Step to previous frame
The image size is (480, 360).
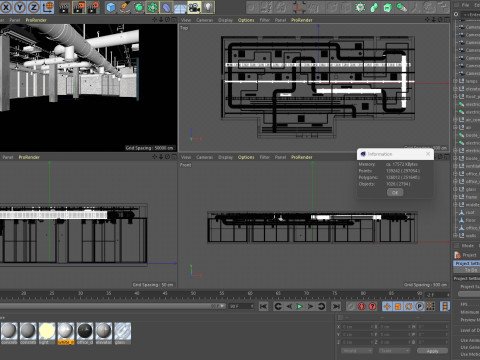click(289, 306)
